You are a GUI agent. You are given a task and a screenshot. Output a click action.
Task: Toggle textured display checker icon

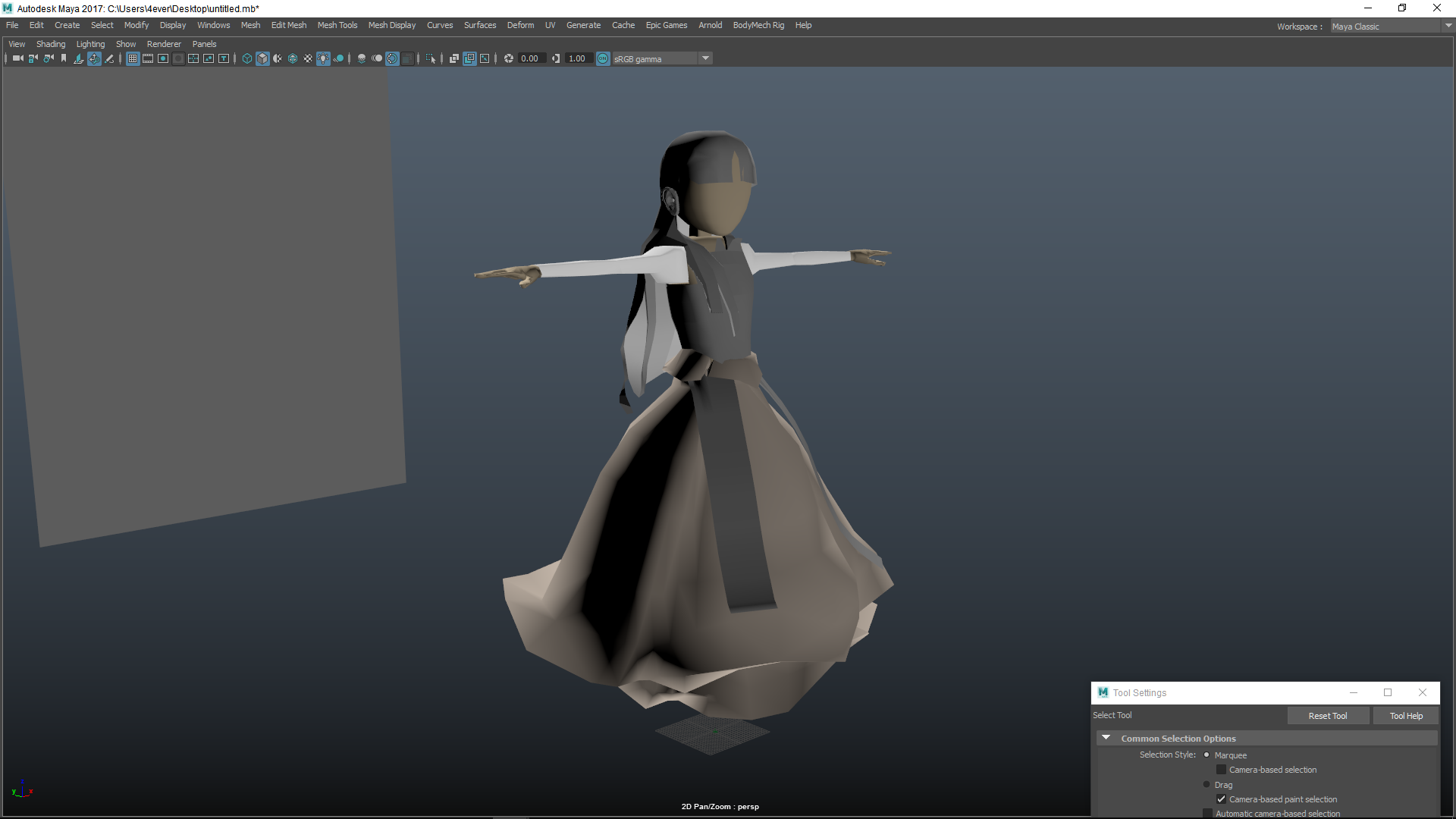pos(308,58)
